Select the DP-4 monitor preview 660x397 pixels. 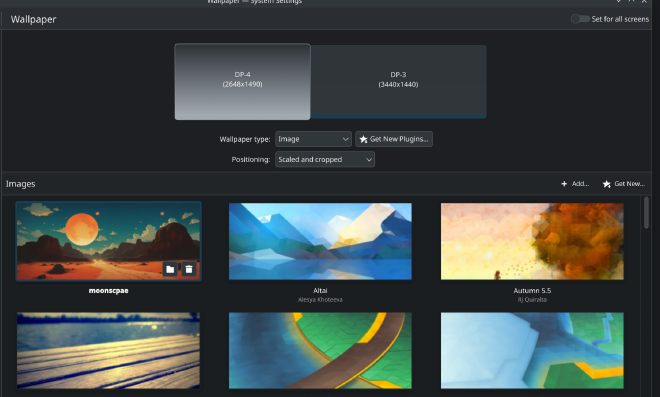(242, 82)
